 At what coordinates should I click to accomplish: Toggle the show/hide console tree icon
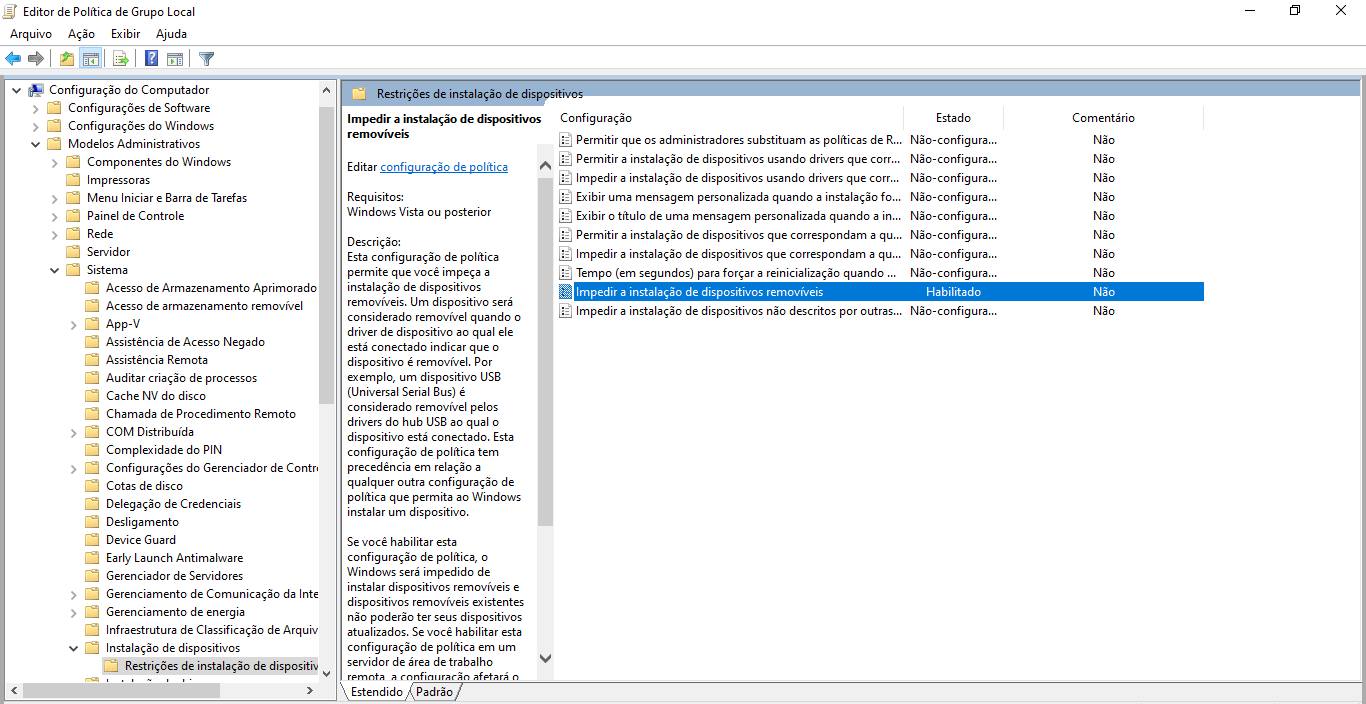[90, 58]
